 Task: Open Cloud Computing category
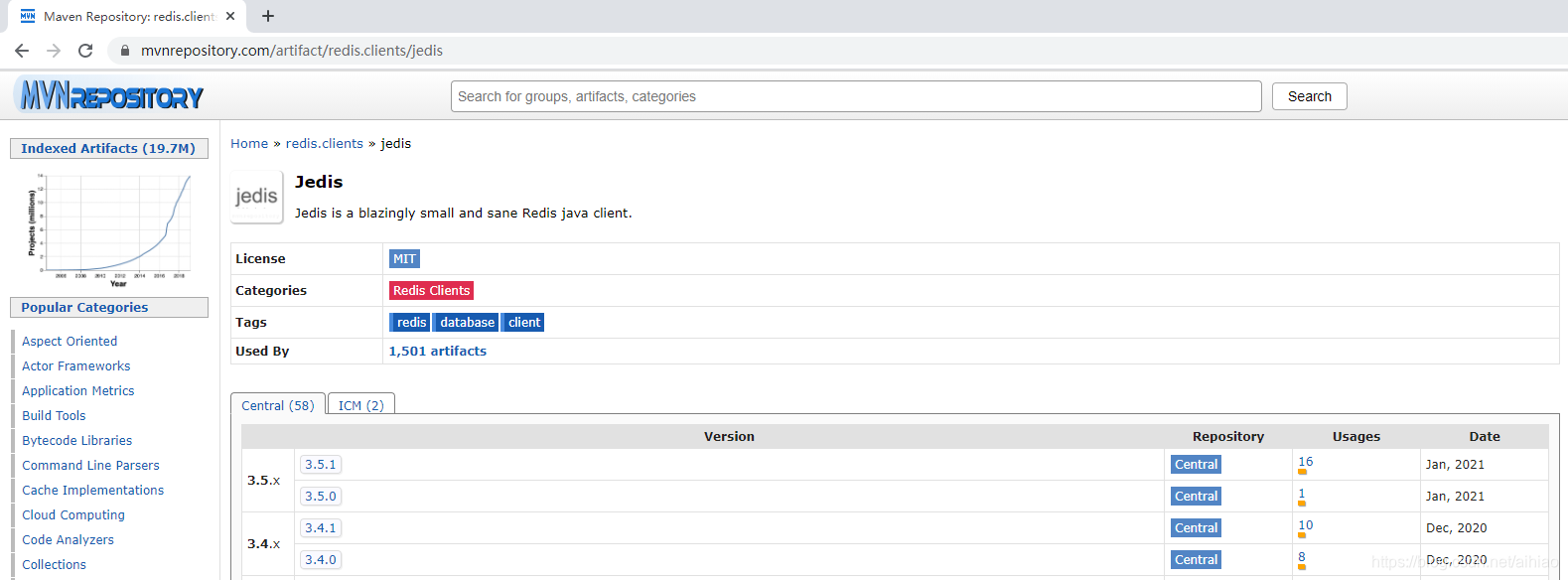(x=73, y=515)
